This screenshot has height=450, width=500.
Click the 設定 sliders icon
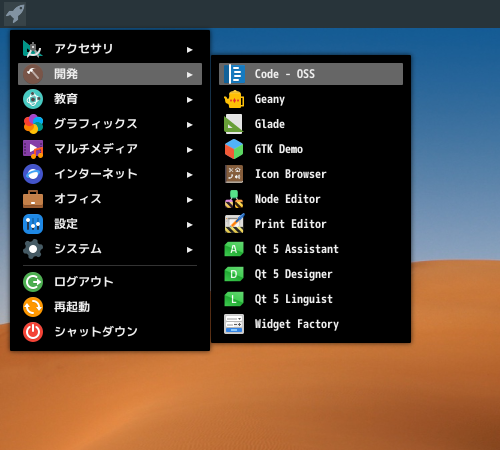(33, 224)
